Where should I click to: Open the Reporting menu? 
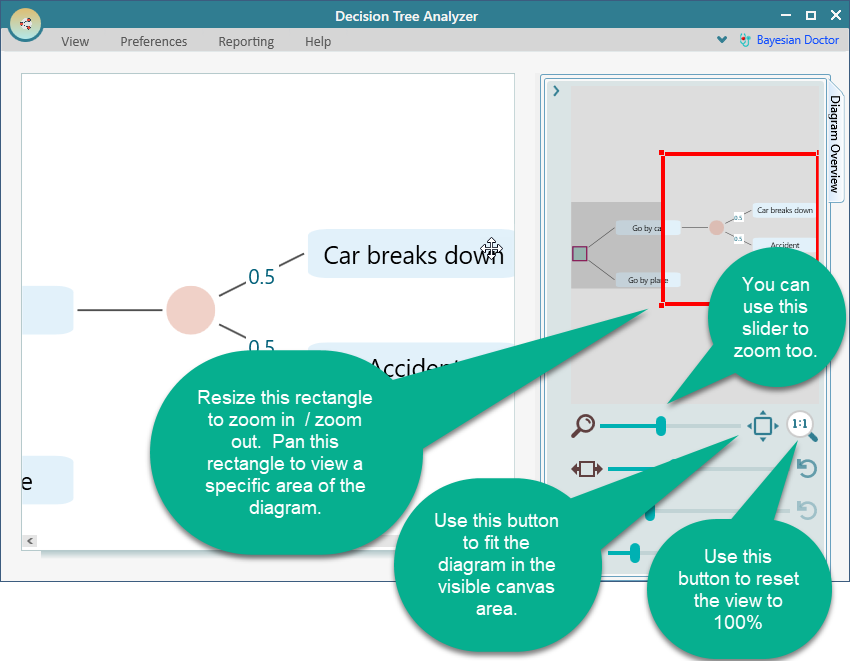pyautogui.click(x=246, y=42)
